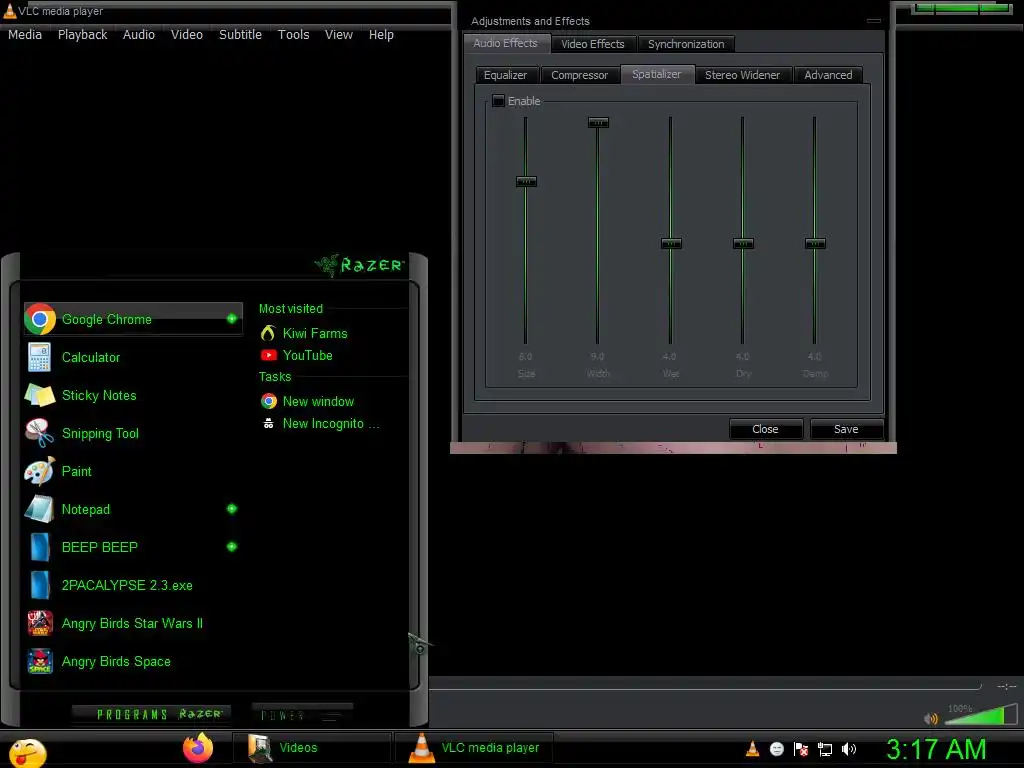Open Action Center flag tray icon

801,749
